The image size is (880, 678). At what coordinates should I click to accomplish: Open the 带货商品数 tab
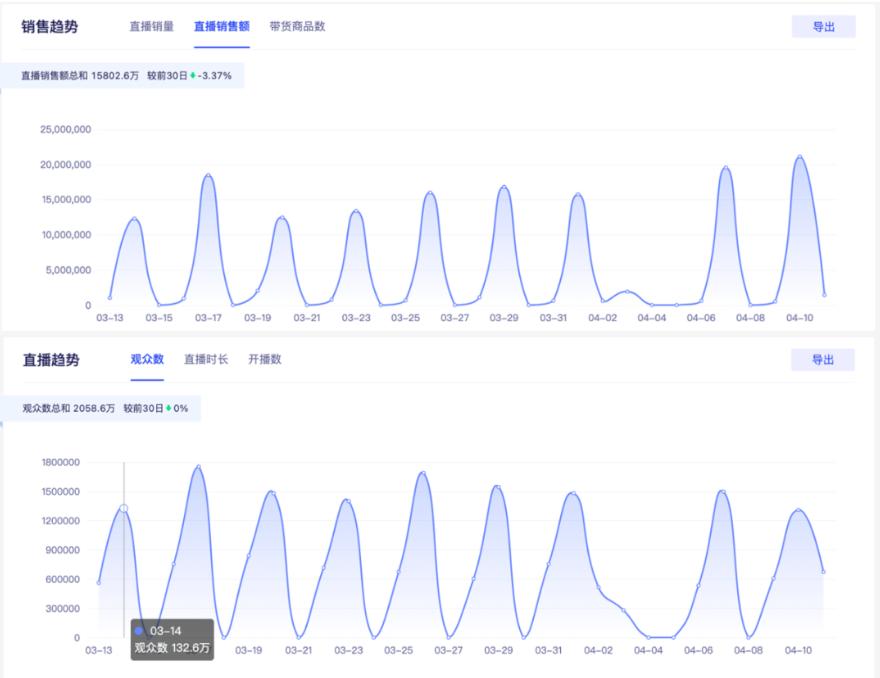pyautogui.click(x=296, y=29)
